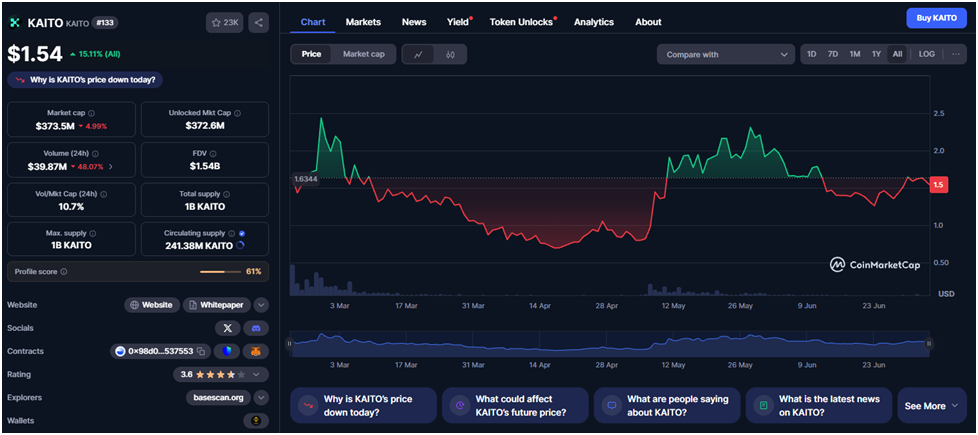Click Volume (24h) info icon
Image resolution: width=978 pixels, height=435 pixels.
[95, 154]
